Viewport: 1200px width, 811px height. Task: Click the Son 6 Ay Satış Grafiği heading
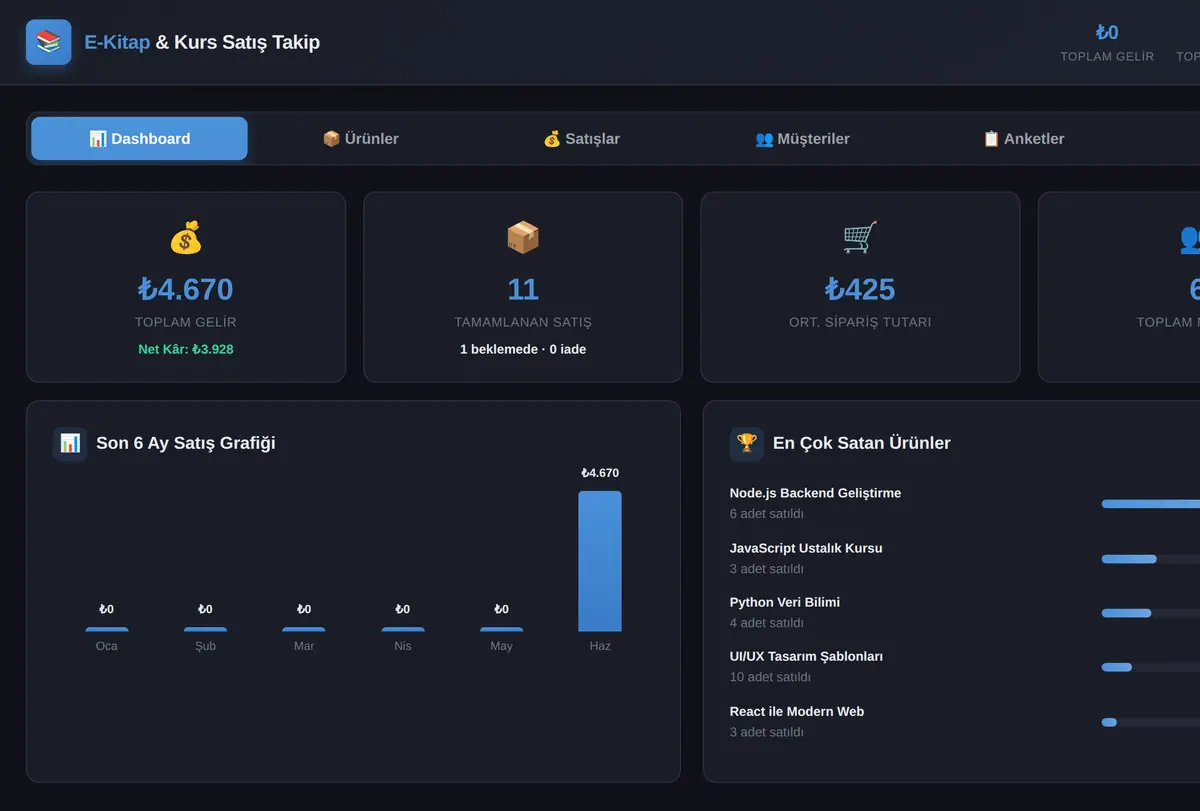[x=186, y=443]
